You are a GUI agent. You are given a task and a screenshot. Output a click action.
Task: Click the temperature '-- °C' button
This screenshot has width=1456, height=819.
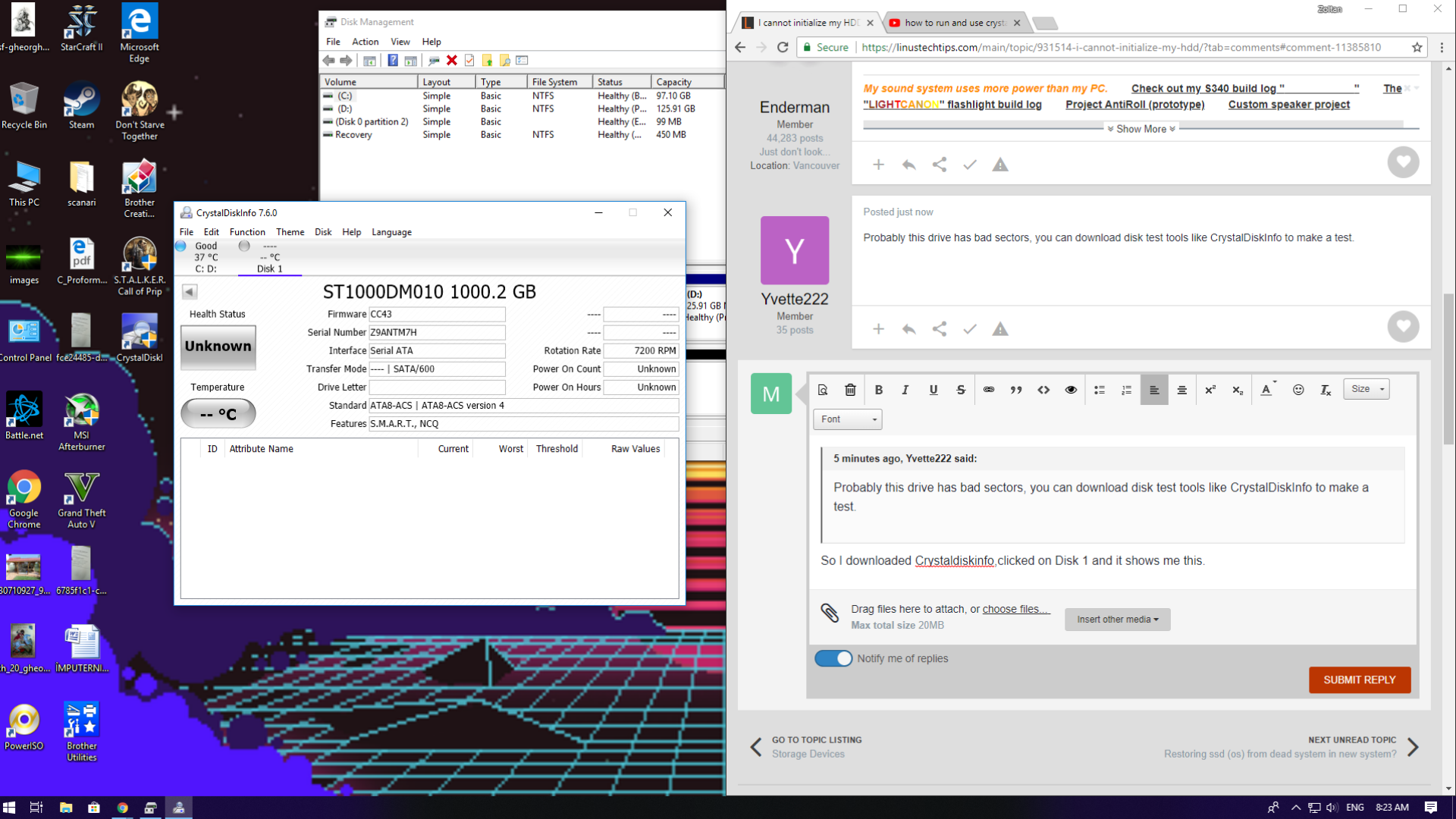click(218, 414)
